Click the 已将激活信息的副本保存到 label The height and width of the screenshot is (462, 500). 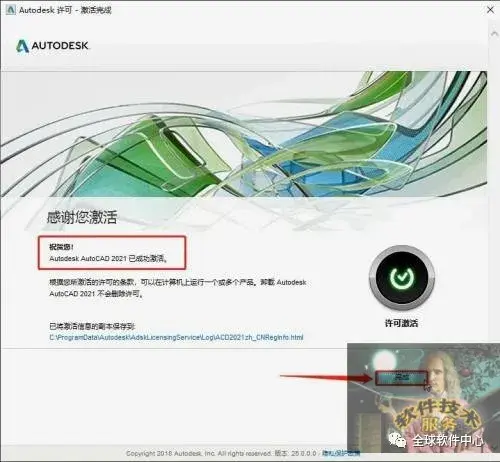click(92, 326)
